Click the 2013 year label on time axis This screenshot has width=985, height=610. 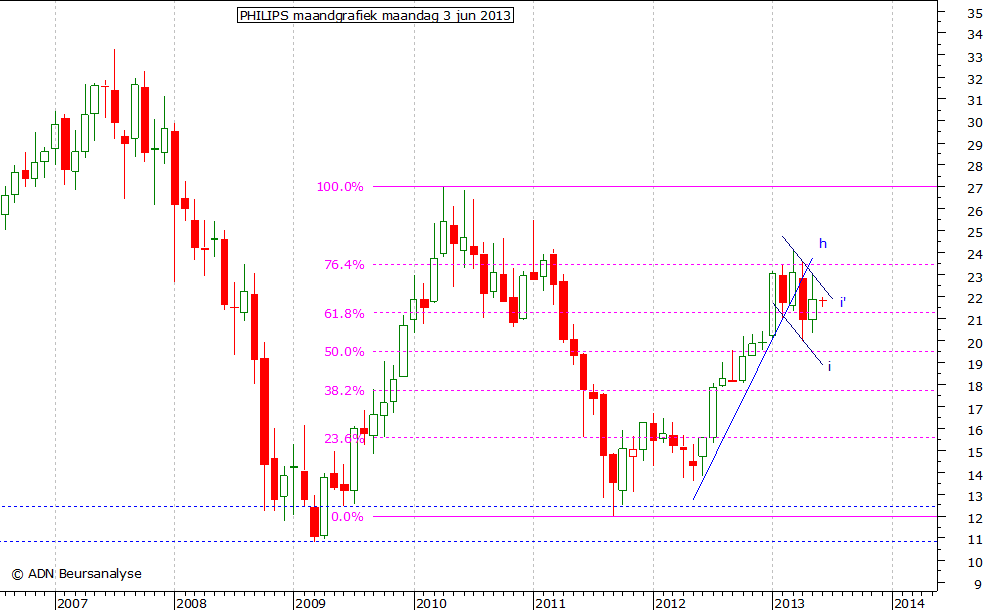point(789,603)
